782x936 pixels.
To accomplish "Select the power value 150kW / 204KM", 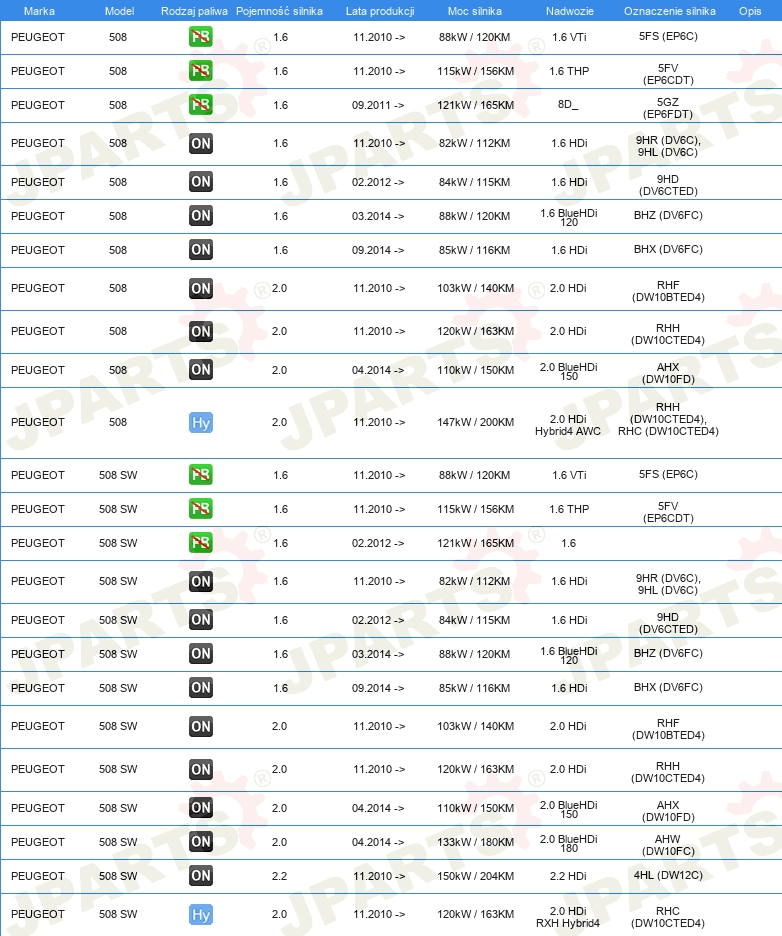I will coord(475,876).
